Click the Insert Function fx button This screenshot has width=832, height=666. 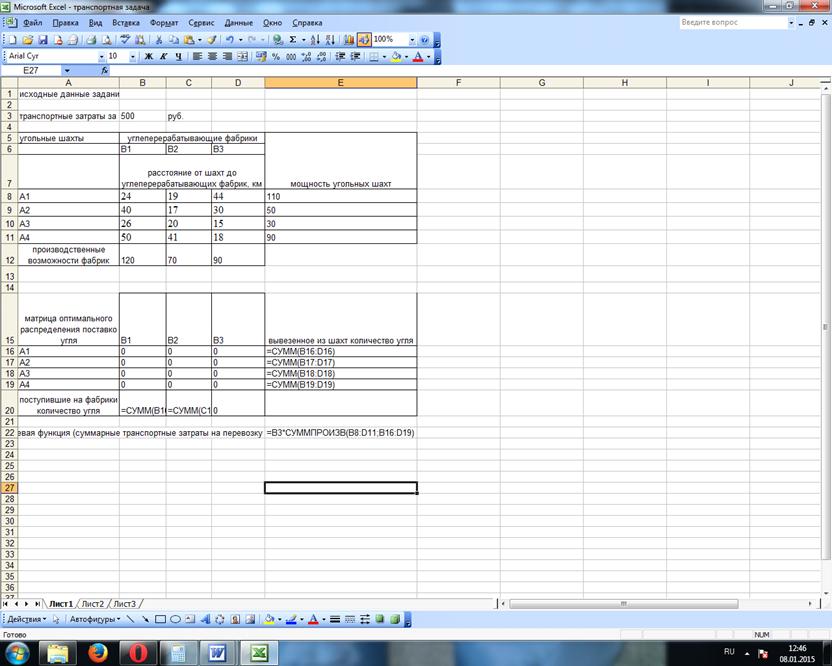point(104,71)
